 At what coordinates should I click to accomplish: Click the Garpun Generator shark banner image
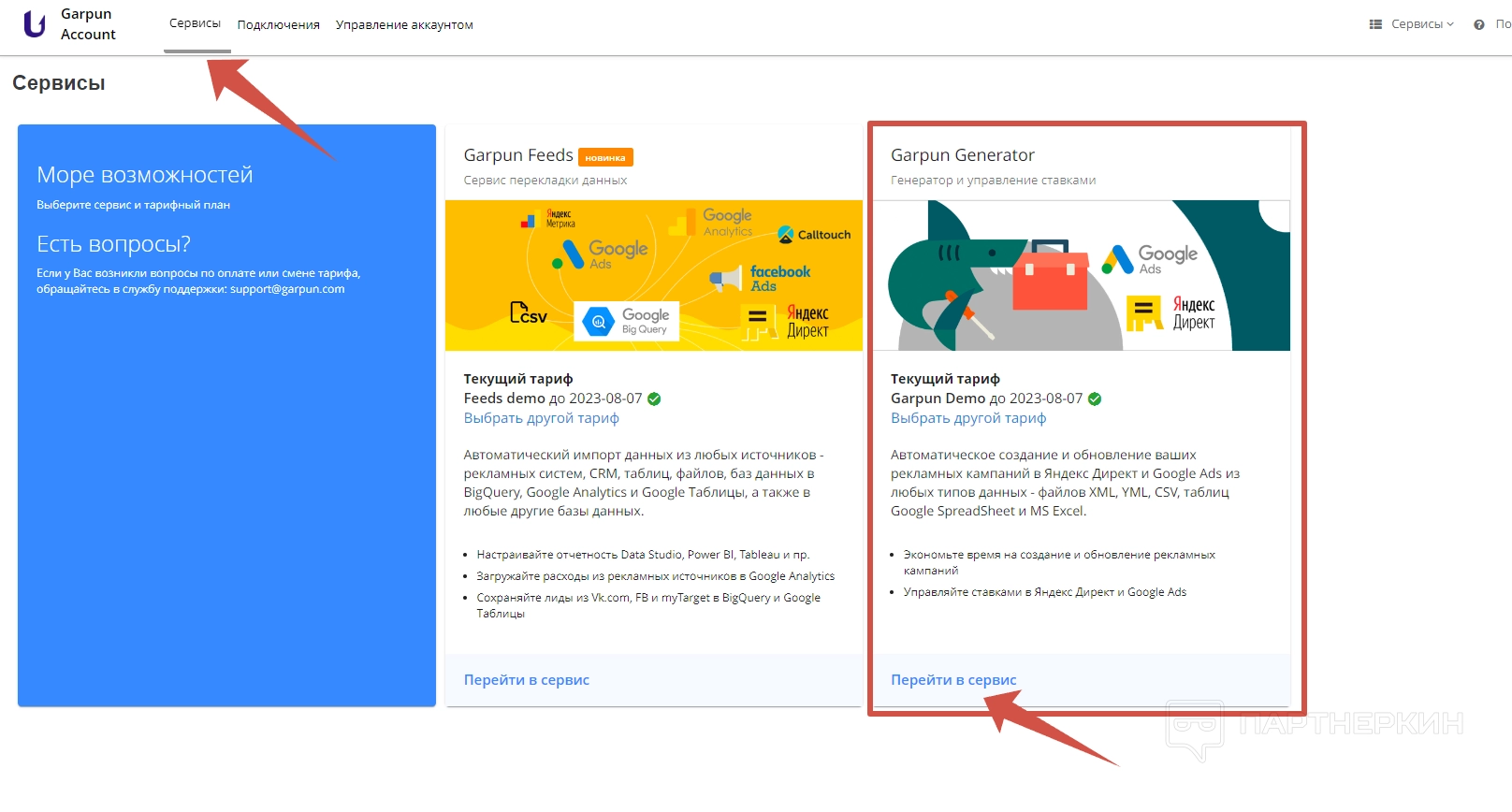pos(1082,275)
